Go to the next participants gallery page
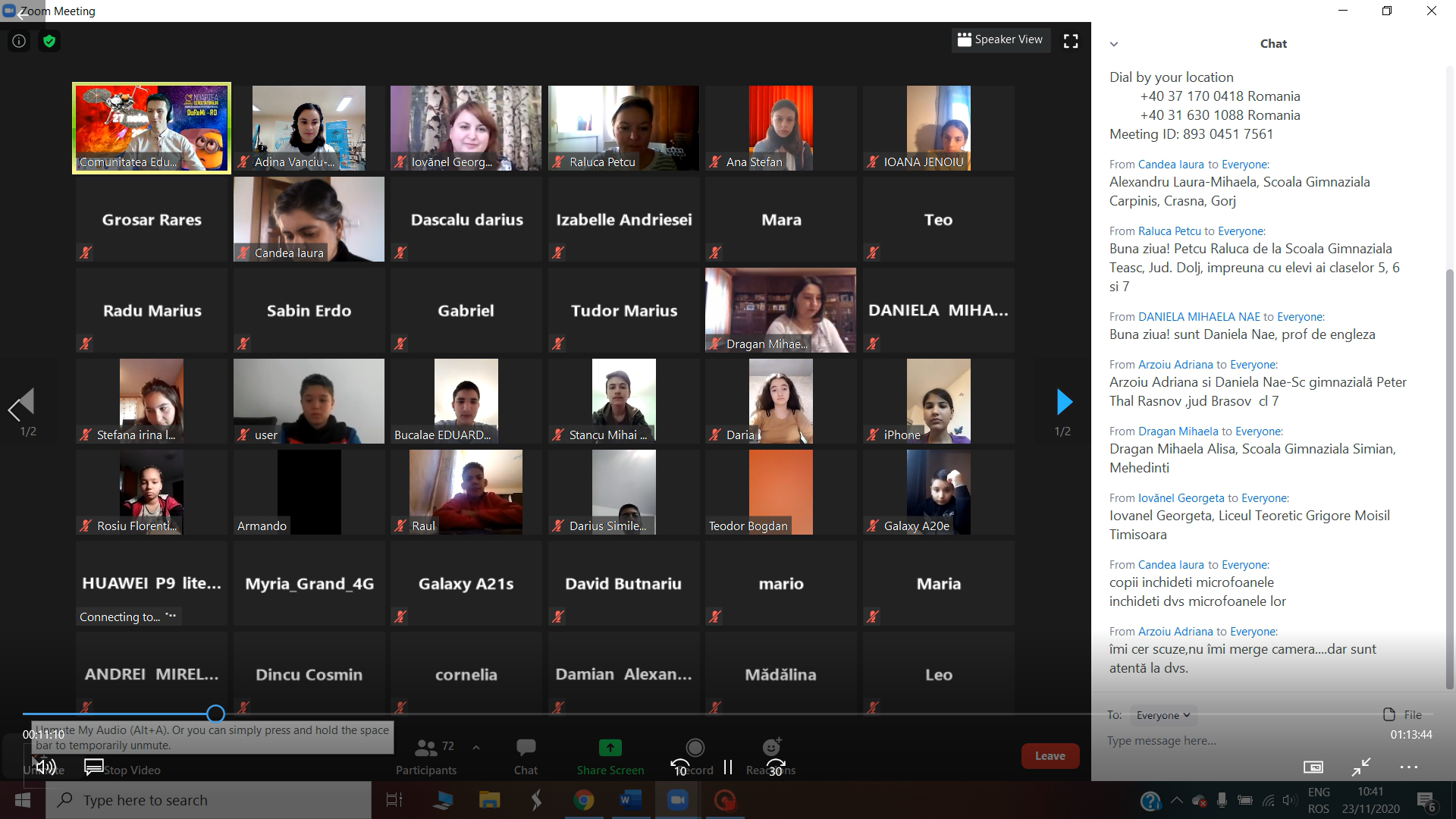This screenshot has height=819, width=1456. [x=1064, y=403]
